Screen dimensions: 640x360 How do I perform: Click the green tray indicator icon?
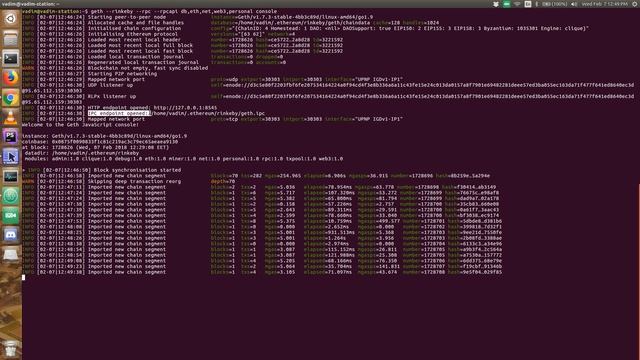[507, 4]
